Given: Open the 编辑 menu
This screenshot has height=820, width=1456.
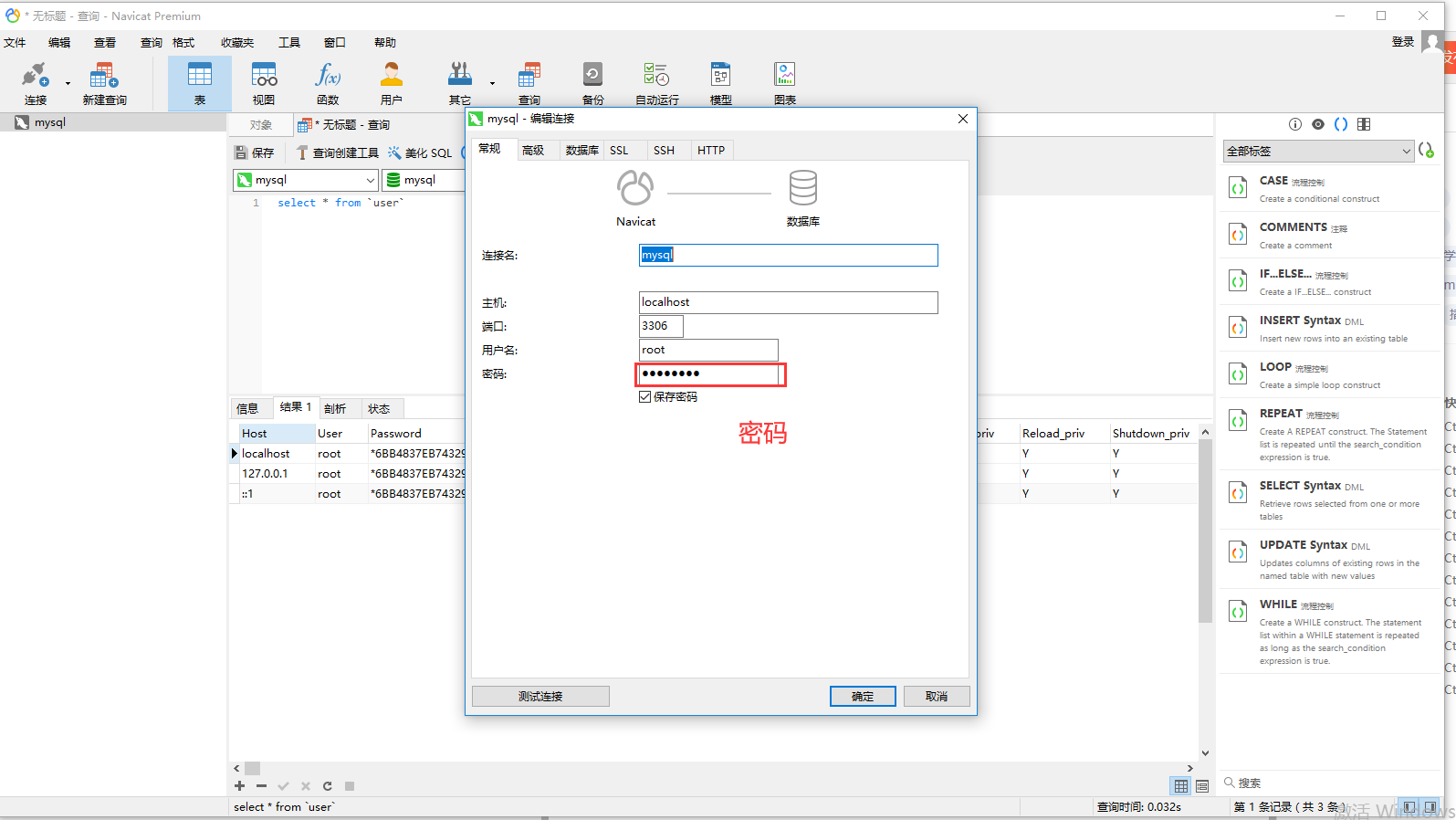Looking at the screenshot, I should [x=59, y=42].
